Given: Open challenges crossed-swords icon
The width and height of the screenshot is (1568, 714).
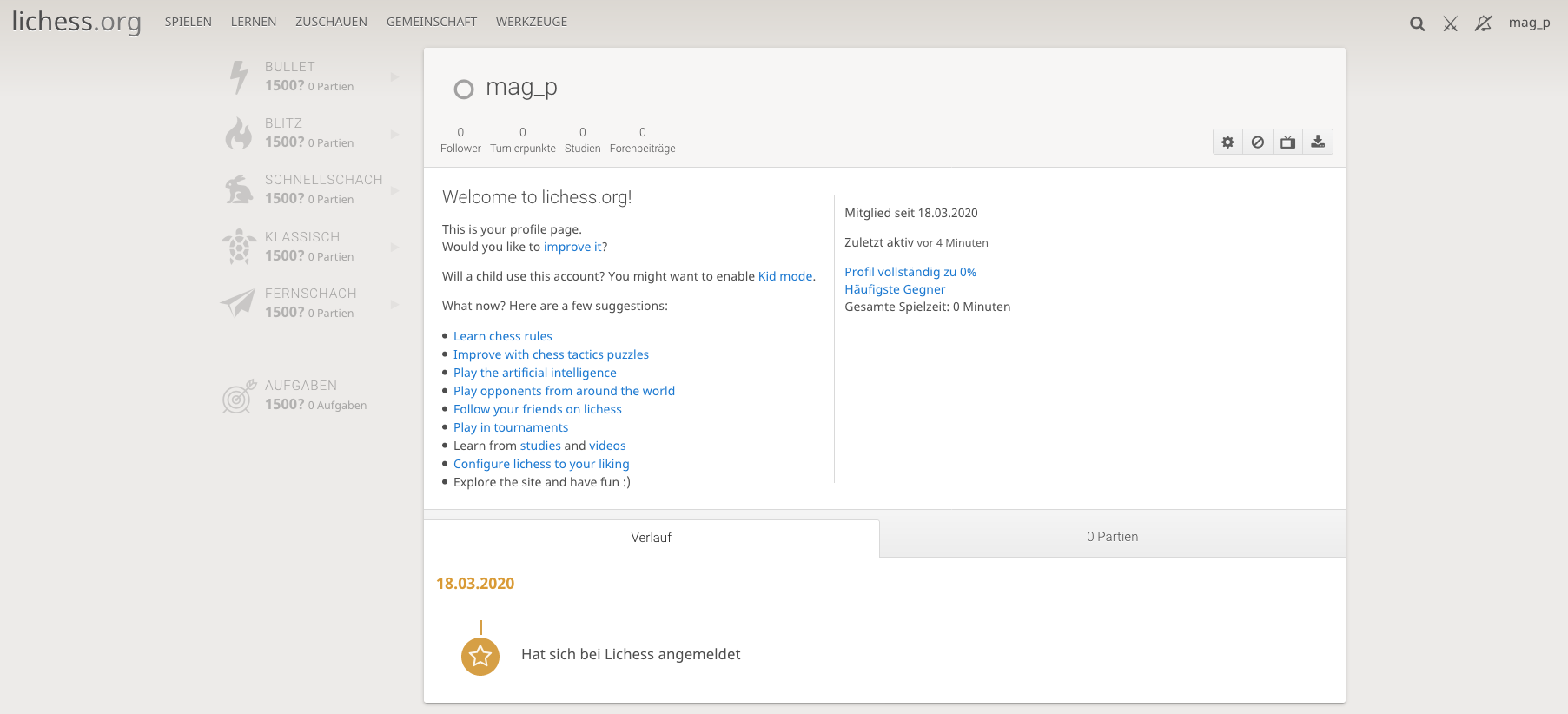Looking at the screenshot, I should tap(1450, 23).
